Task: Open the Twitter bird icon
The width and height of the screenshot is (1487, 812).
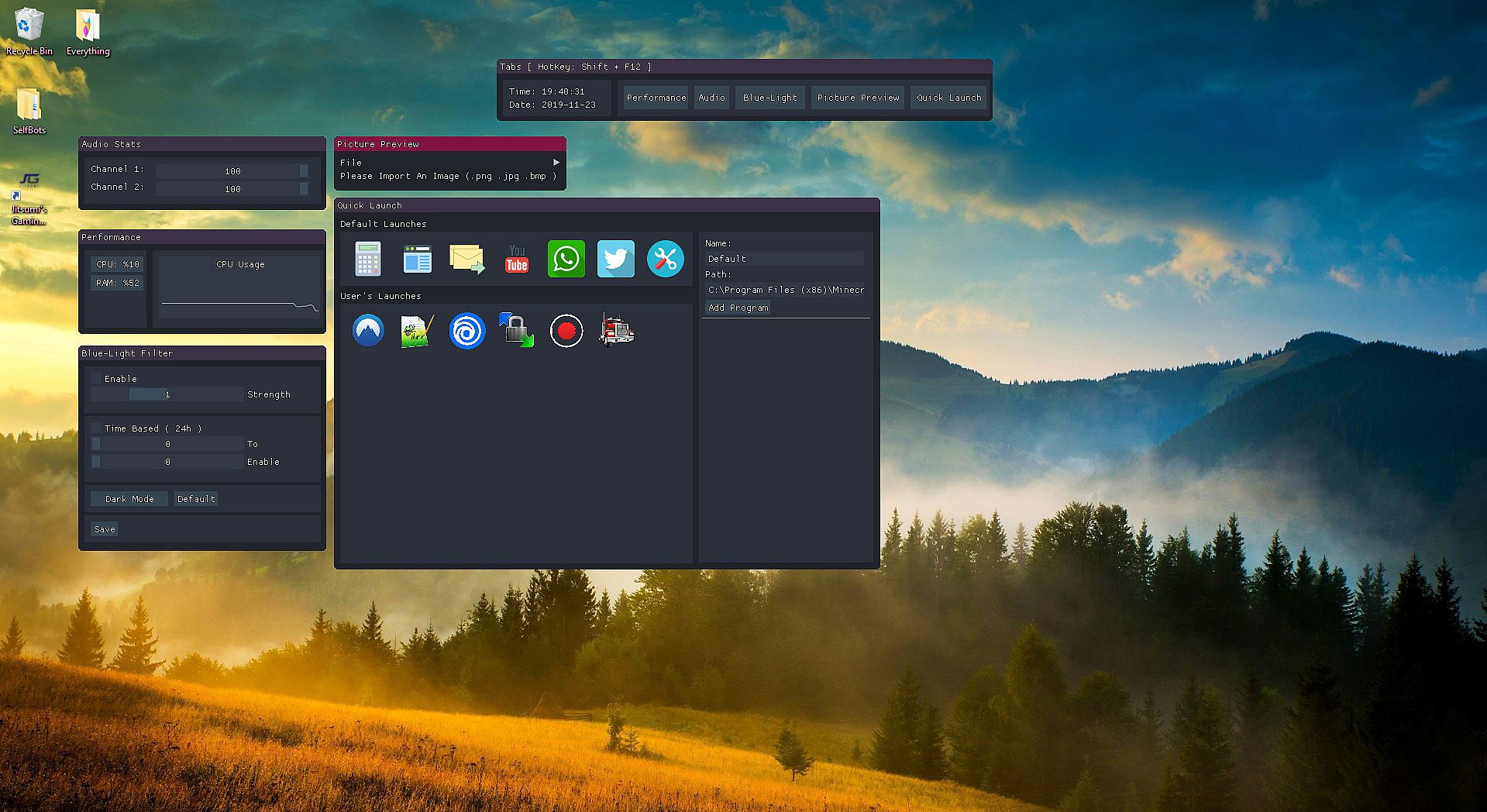Action: pos(616,259)
